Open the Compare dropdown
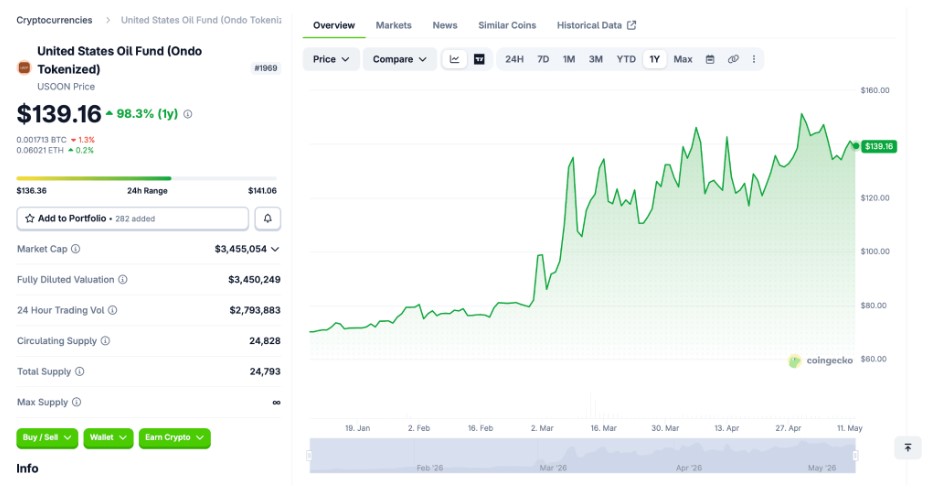This screenshot has width=934, height=495. pyautogui.click(x=400, y=59)
